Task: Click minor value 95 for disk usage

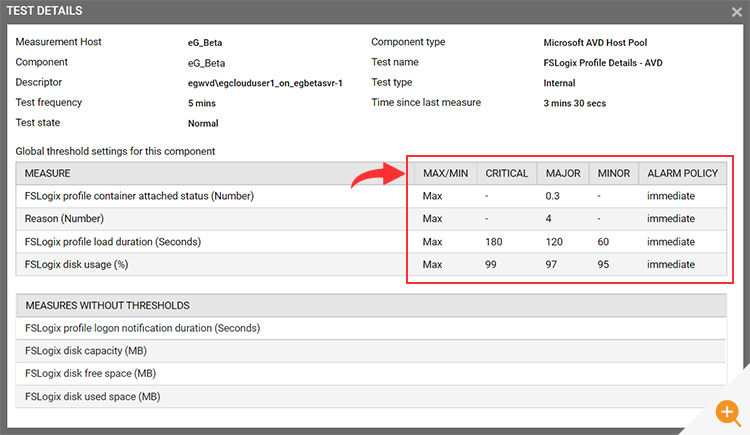Action: point(603,265)
